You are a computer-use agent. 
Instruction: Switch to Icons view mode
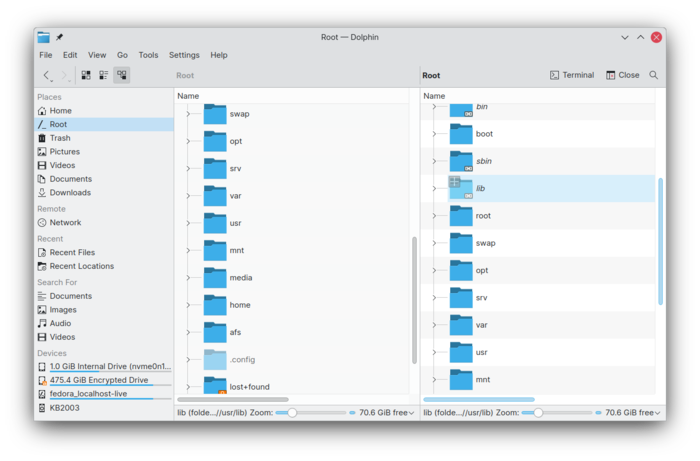click(86, 75)
